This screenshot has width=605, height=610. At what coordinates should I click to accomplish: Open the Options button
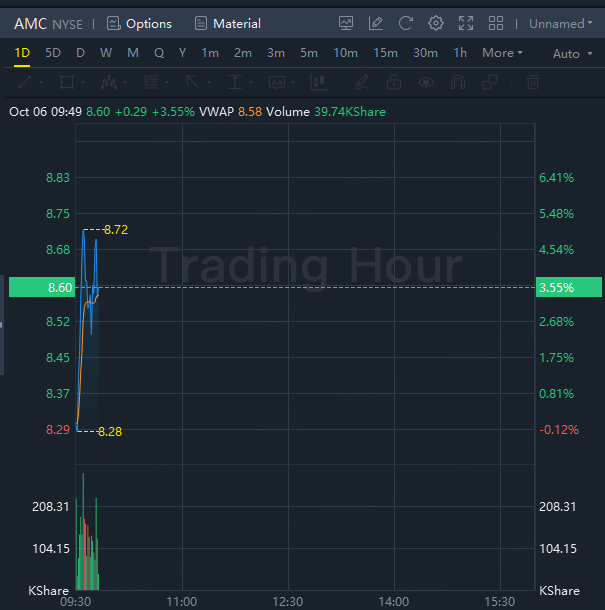point(139,24)
